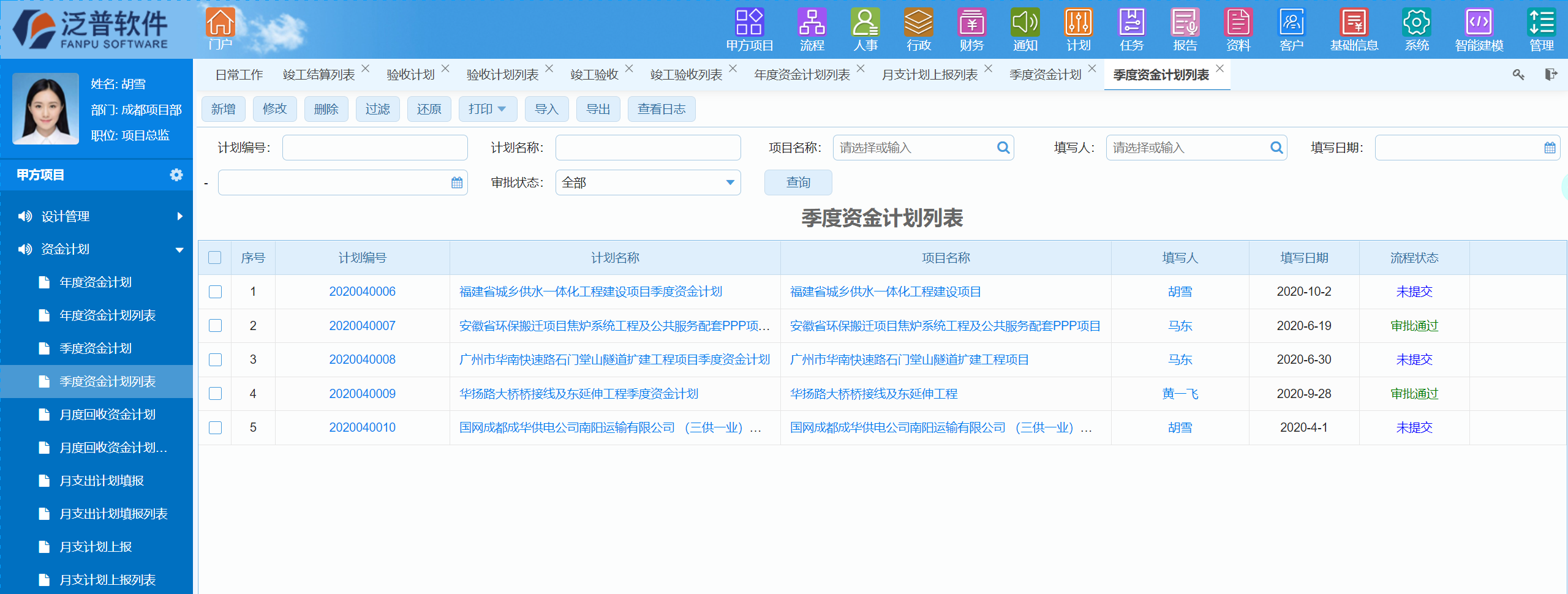The image size is (1568, 594).
Task: Select the checkbox for row 4
Action: (215, 394)
